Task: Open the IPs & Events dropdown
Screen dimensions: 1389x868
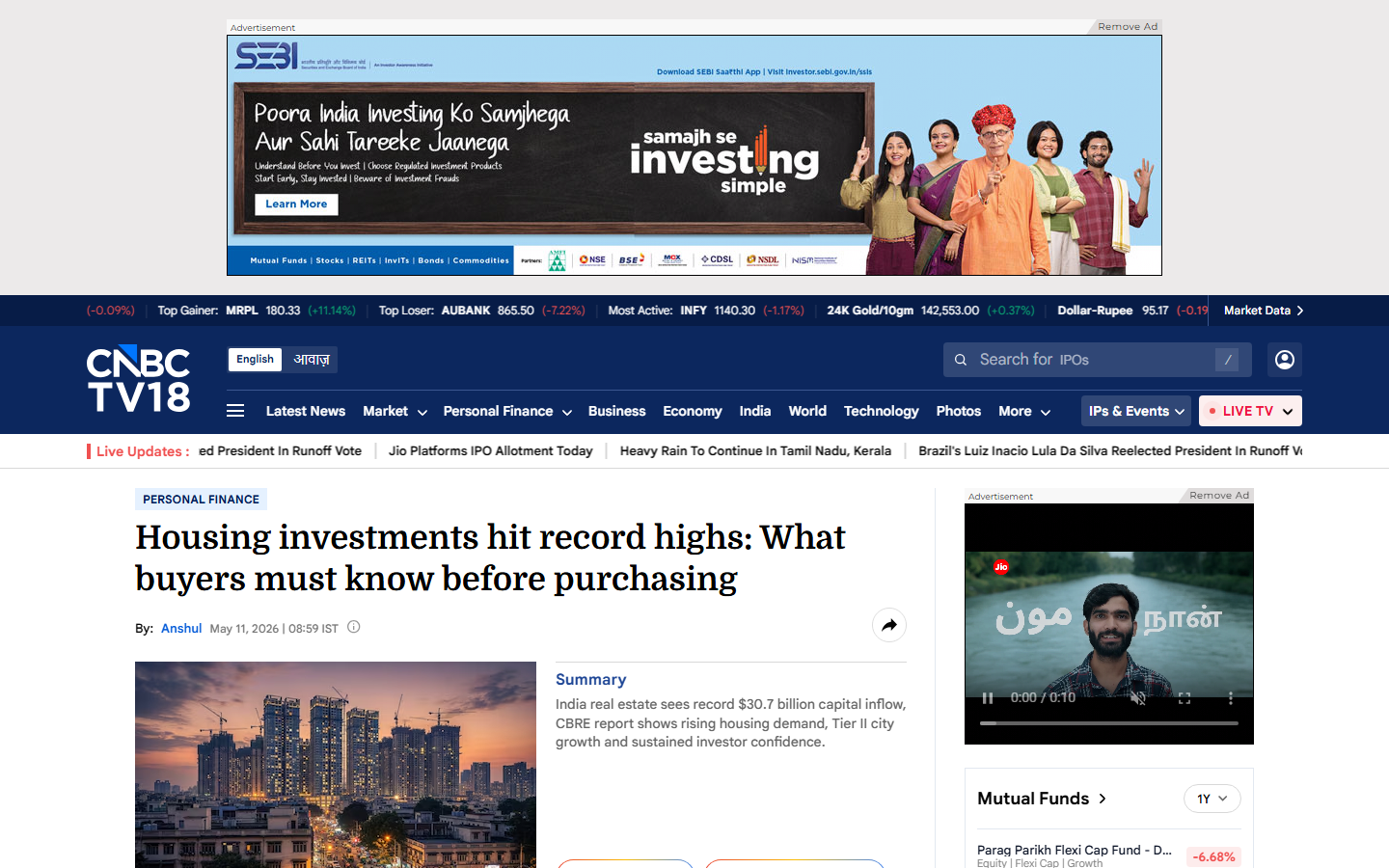Action: [1136, 411]
